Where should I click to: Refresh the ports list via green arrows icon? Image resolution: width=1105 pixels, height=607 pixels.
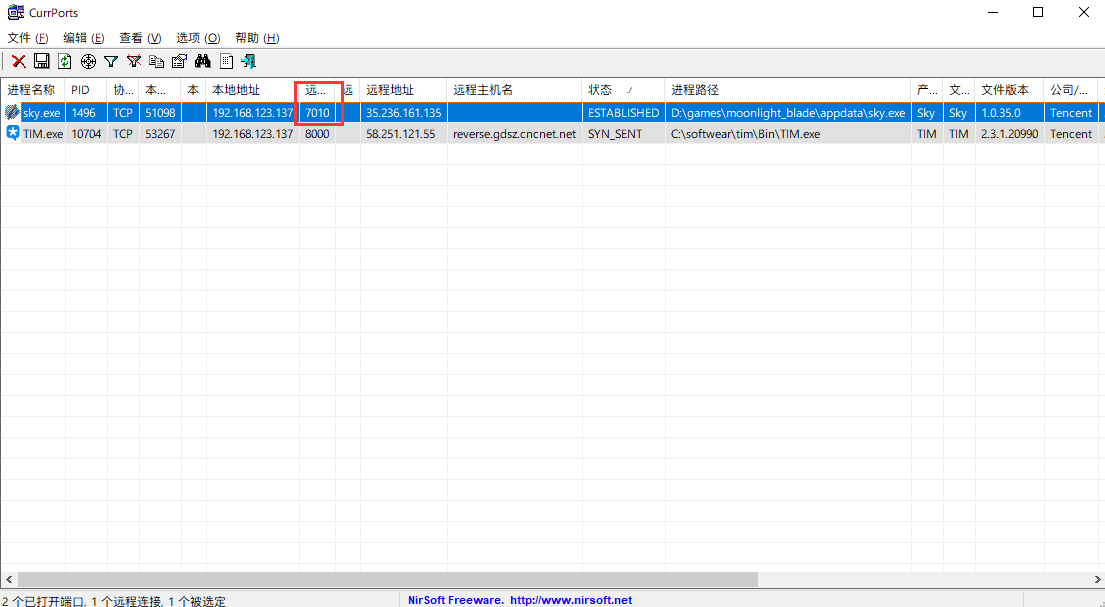coord(65,61)
